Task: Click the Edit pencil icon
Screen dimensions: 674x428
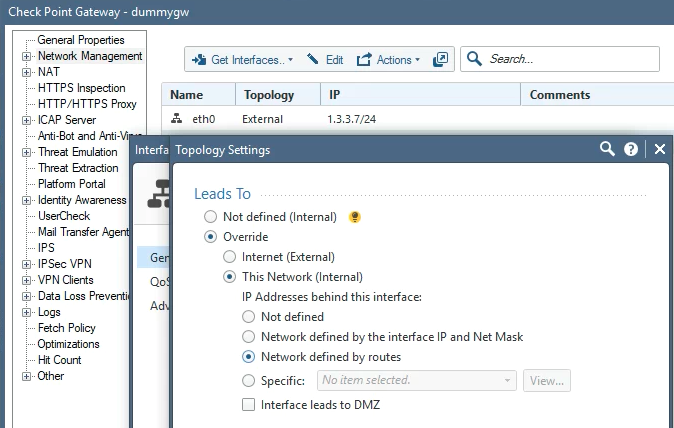Action: point(313,59)
